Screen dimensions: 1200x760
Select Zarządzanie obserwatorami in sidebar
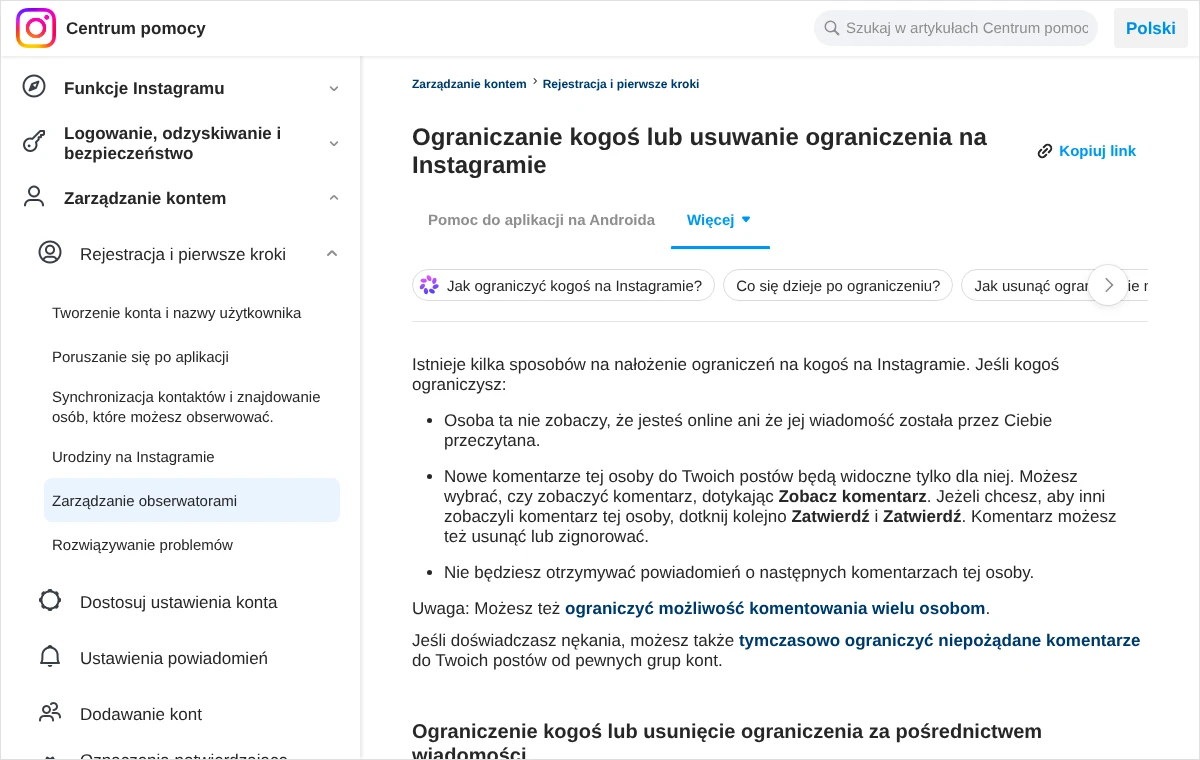(192, 500)
